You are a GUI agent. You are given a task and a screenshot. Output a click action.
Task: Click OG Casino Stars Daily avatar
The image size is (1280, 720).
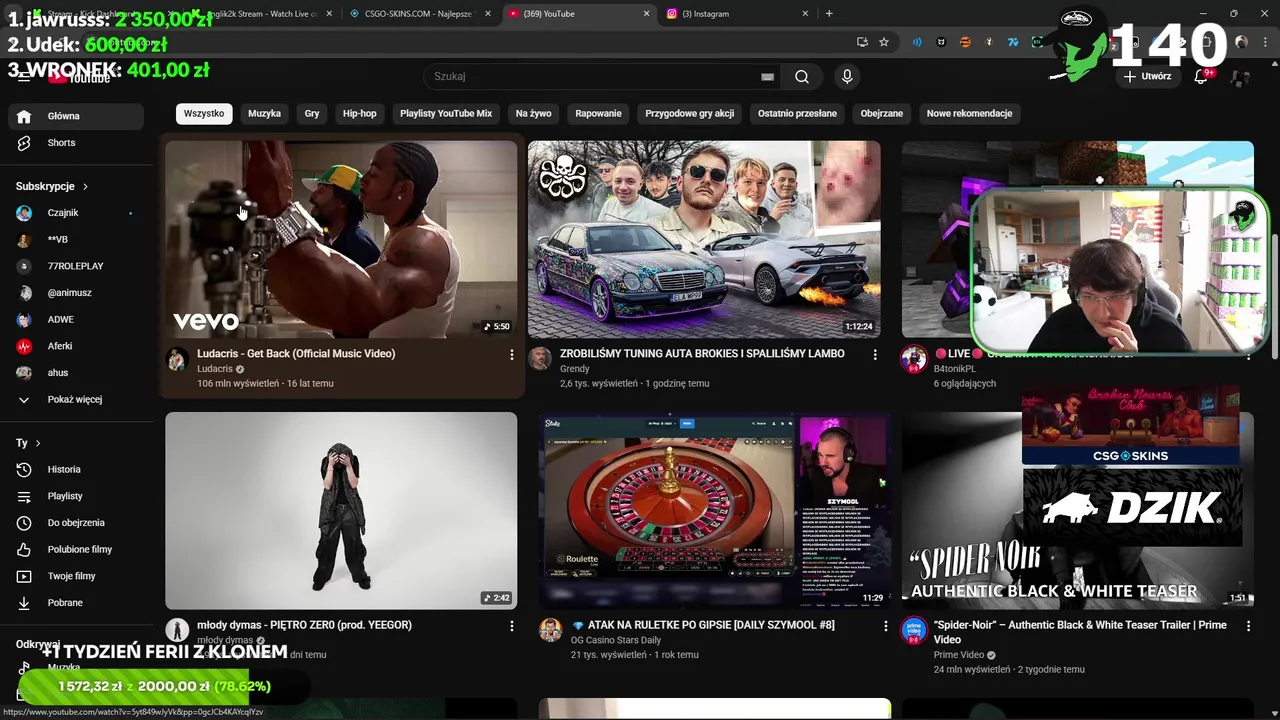(550, 630)
